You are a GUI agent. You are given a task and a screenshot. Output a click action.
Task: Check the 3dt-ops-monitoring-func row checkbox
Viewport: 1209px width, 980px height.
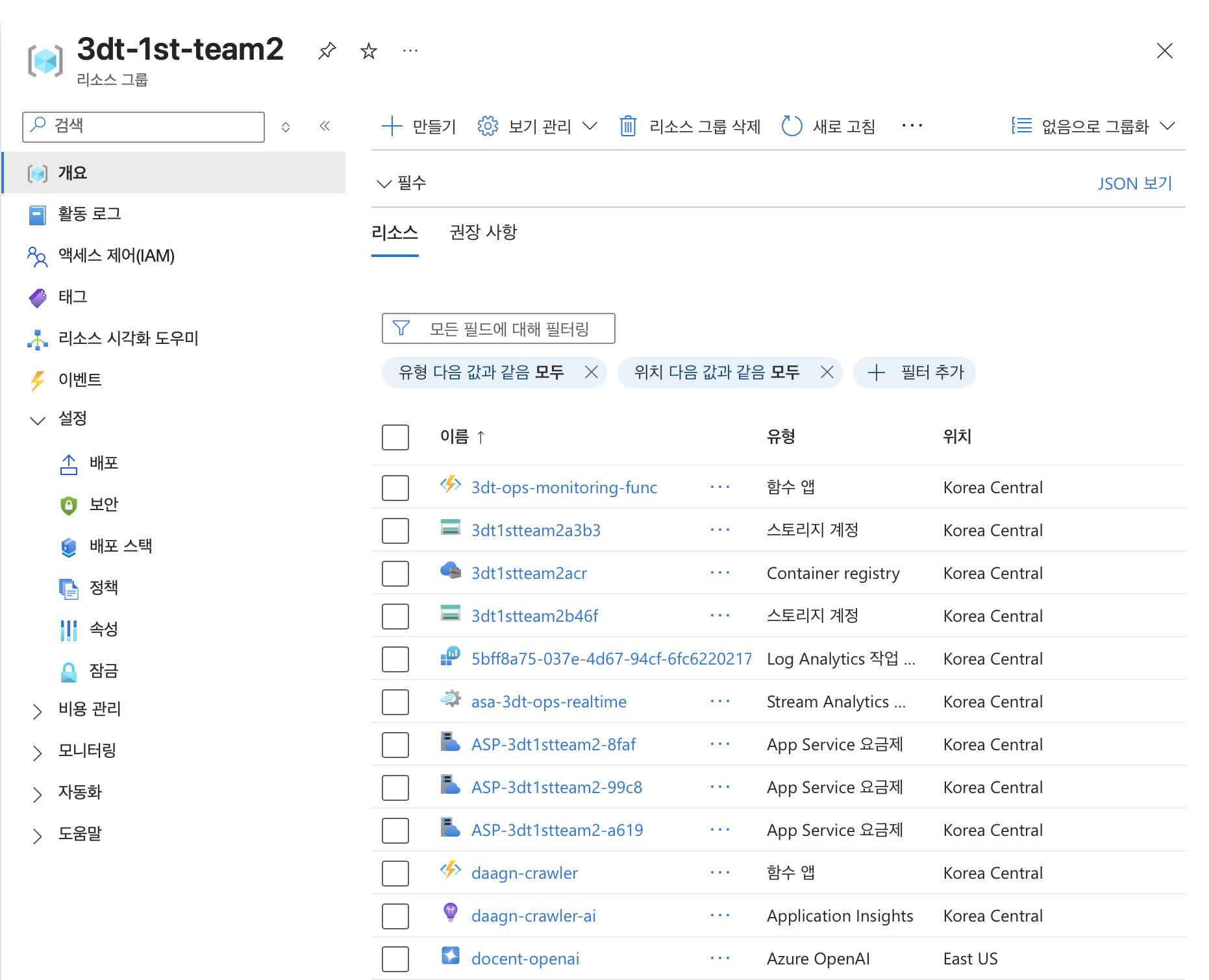pyautogui.click(x=395, y=488)
